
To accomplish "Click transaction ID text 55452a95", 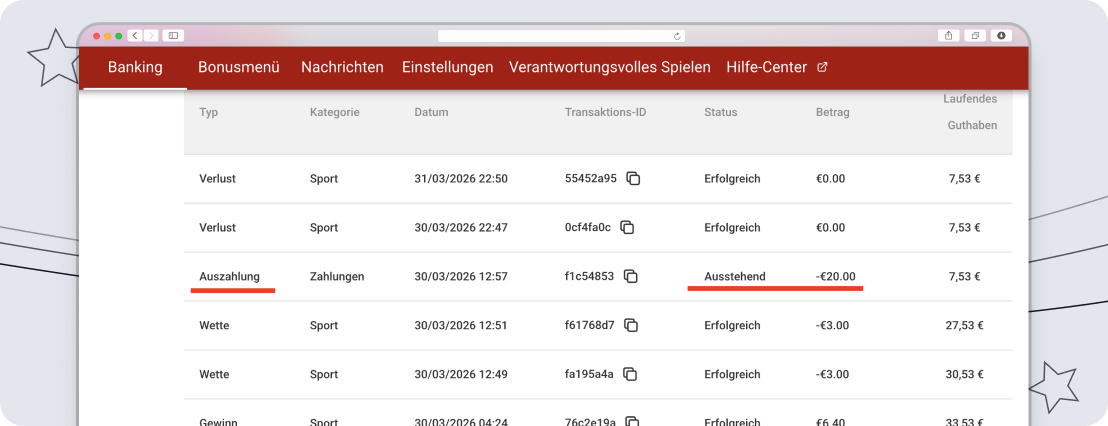I will (x=591, y=179).
